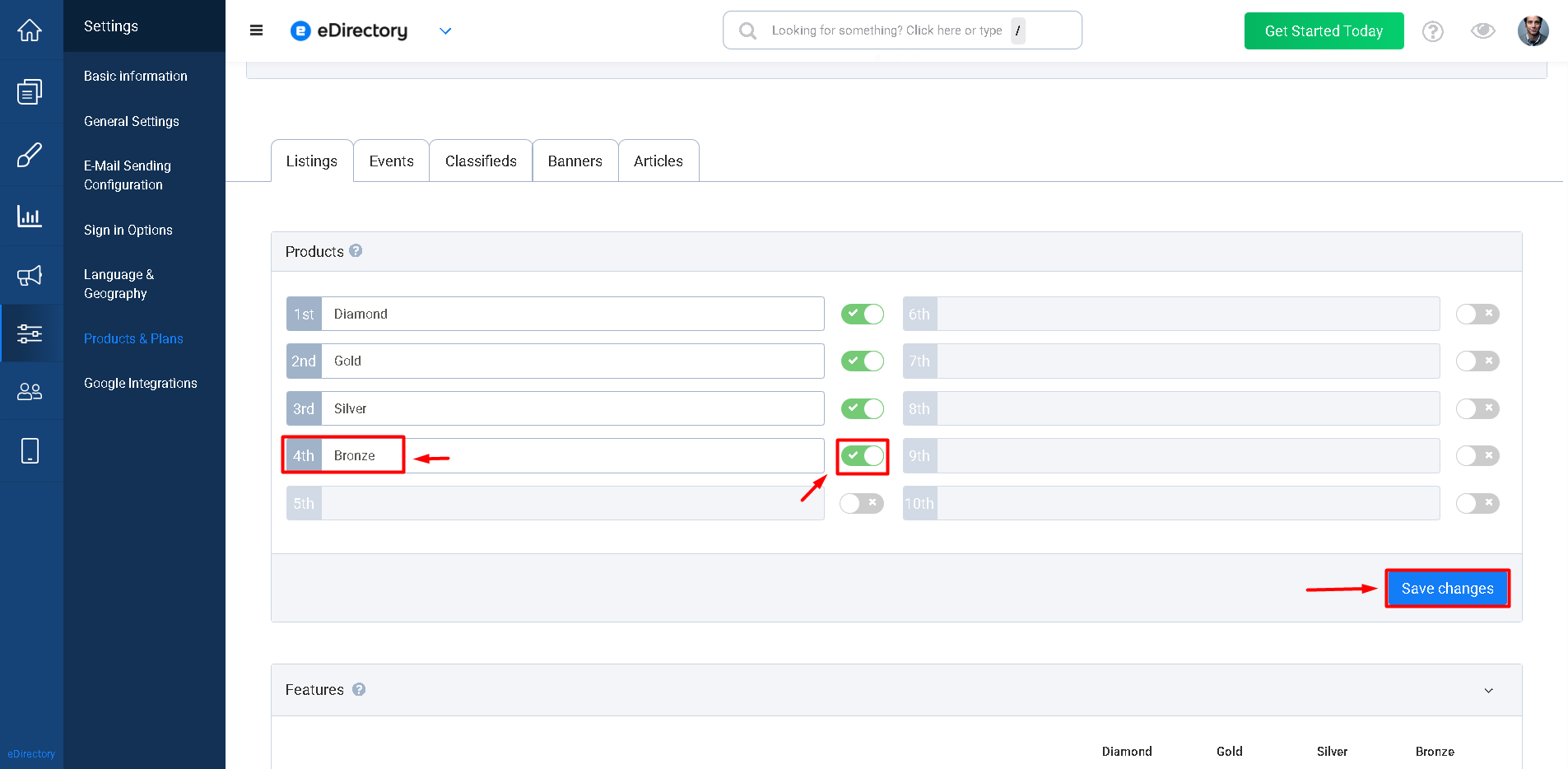1568x769 pixels.
Task: Click the eDirectory logo
Action: [x=349, y=30]
